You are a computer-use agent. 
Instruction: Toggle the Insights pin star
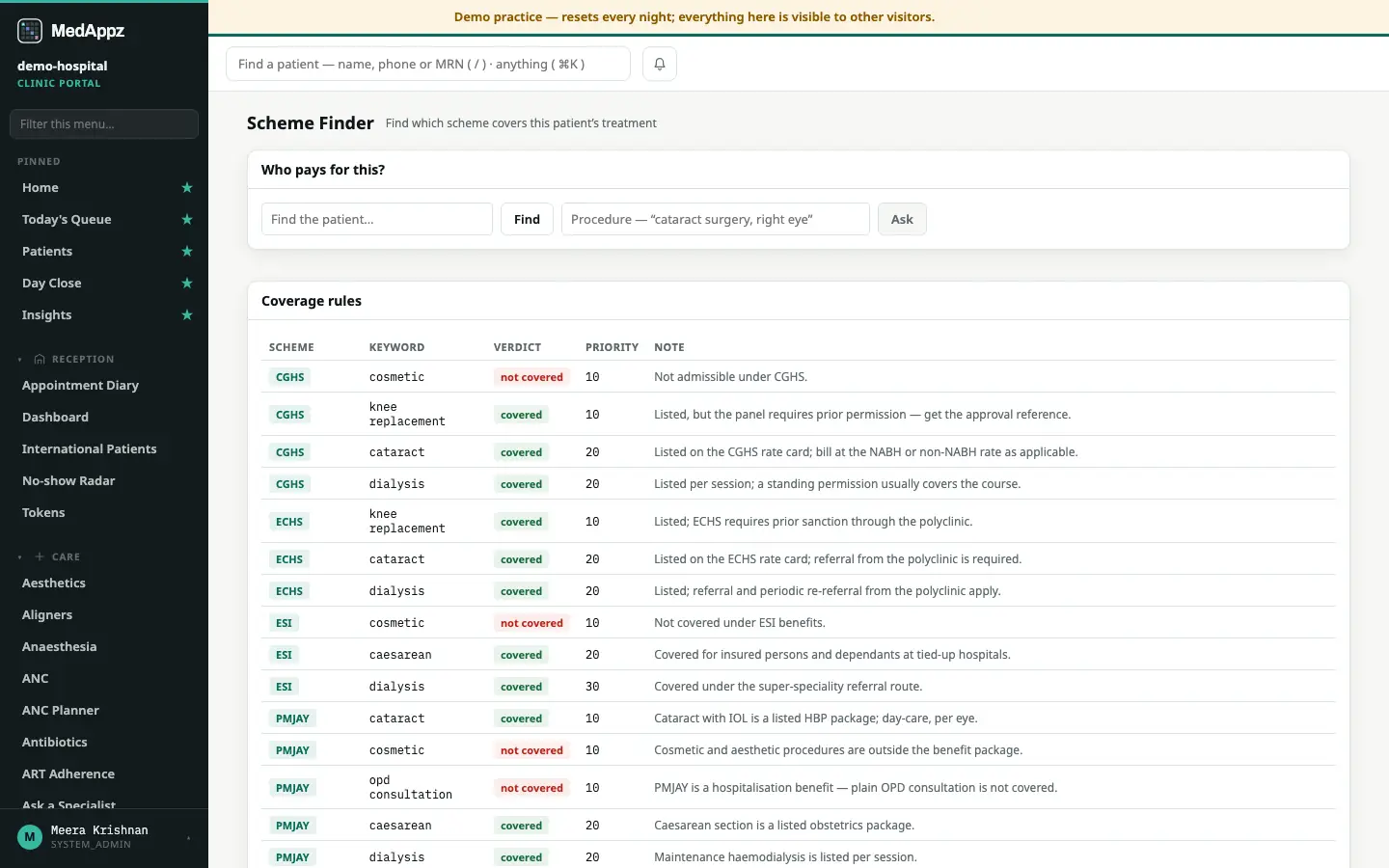point(187,315)
